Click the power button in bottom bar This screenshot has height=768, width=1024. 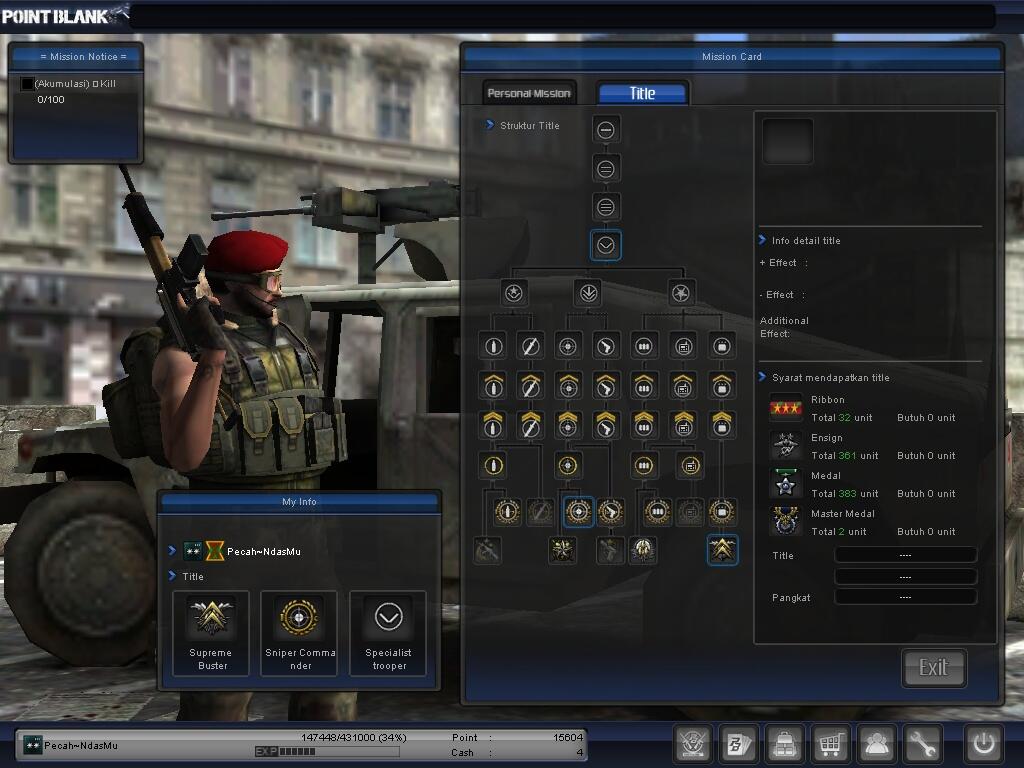click(x=984, y=743)
